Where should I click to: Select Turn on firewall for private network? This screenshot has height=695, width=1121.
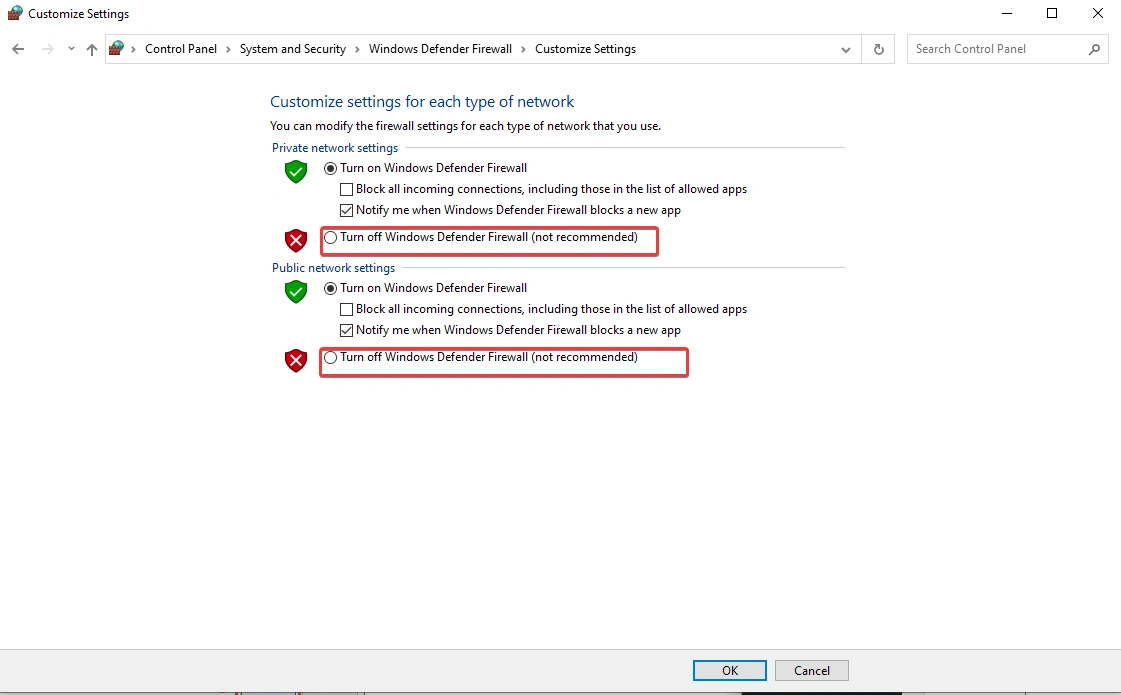pyautogui.click(x=330, y=169)
